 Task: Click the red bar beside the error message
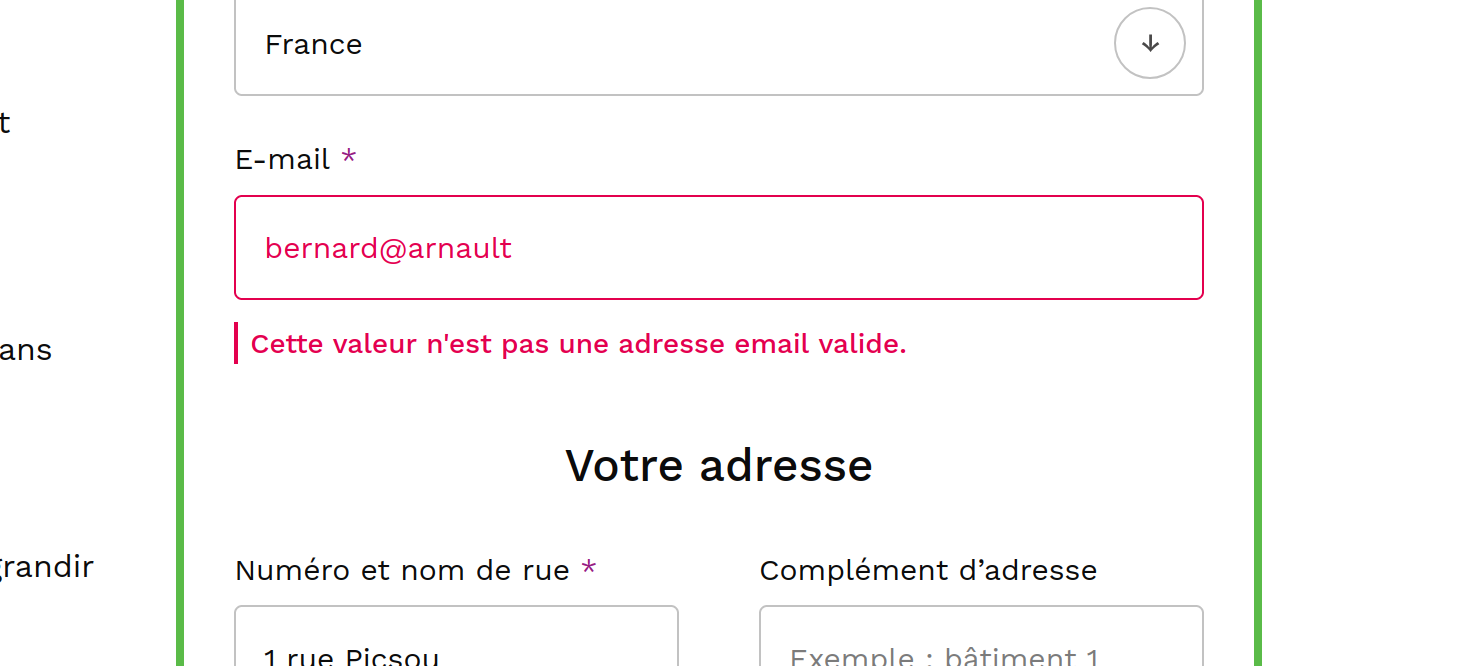[236, 343]
